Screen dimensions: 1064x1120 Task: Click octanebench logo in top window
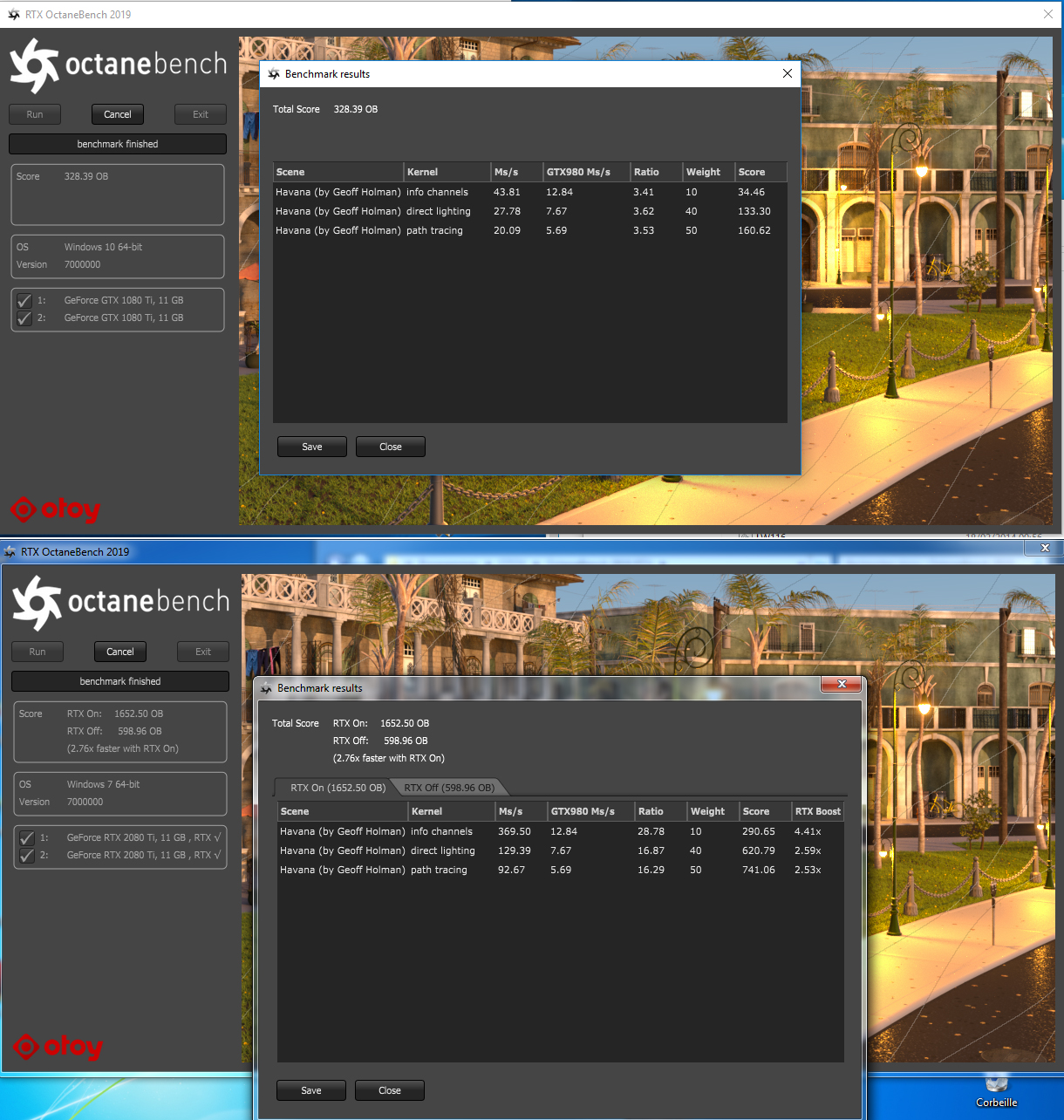pyautogui.click(x=118, y=65)
